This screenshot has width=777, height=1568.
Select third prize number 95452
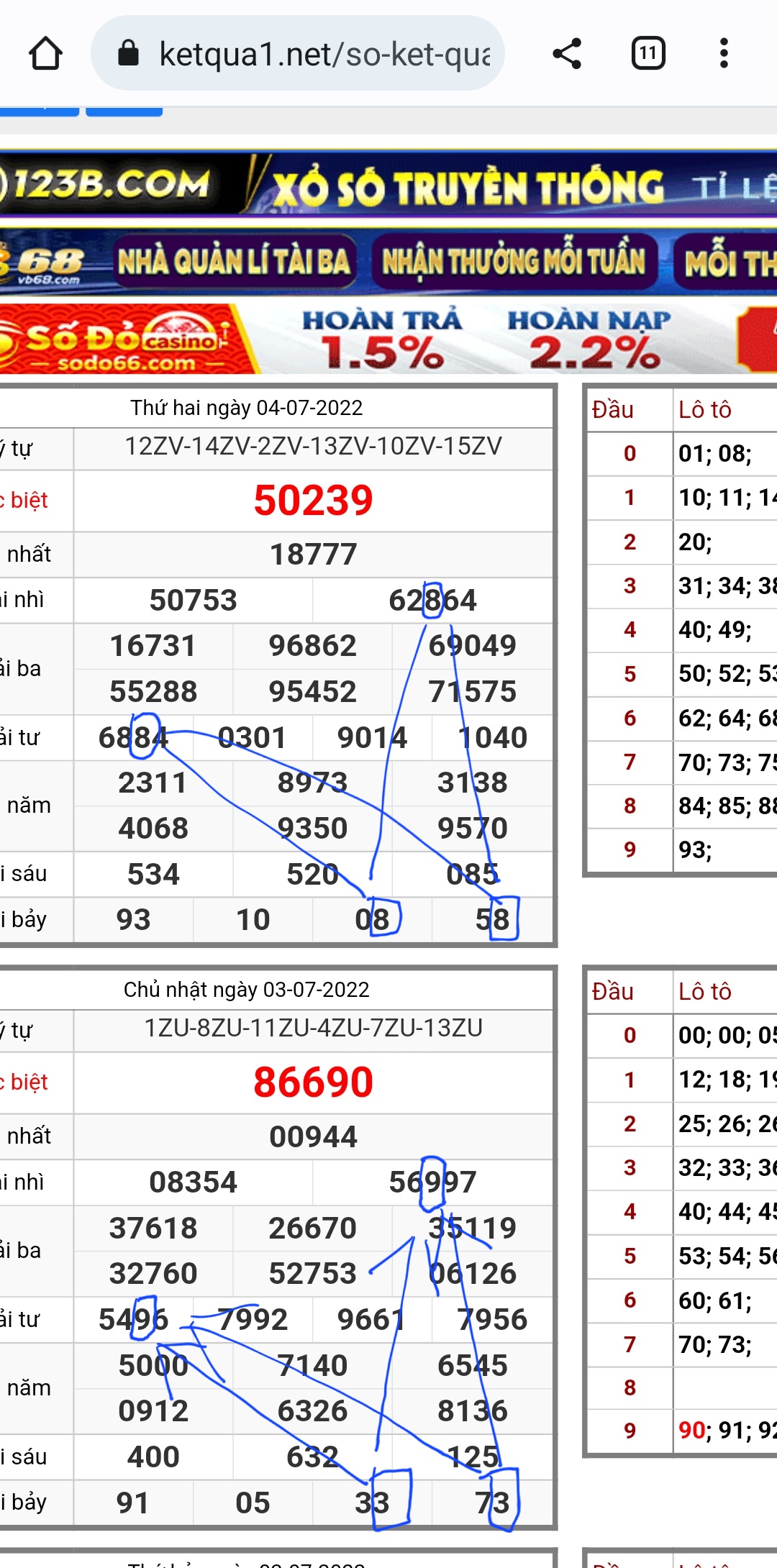point(313,692)
